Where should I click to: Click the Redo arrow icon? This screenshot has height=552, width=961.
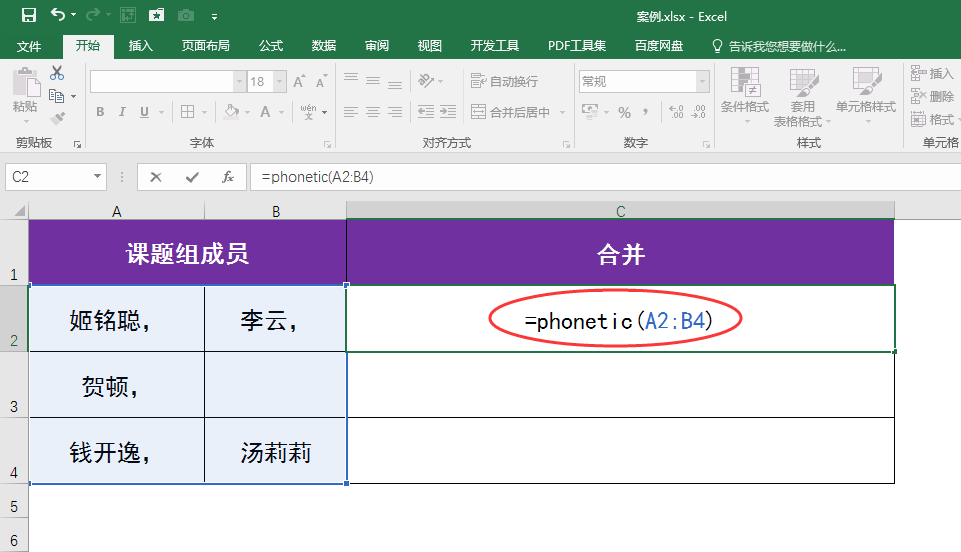pos(93,14)
